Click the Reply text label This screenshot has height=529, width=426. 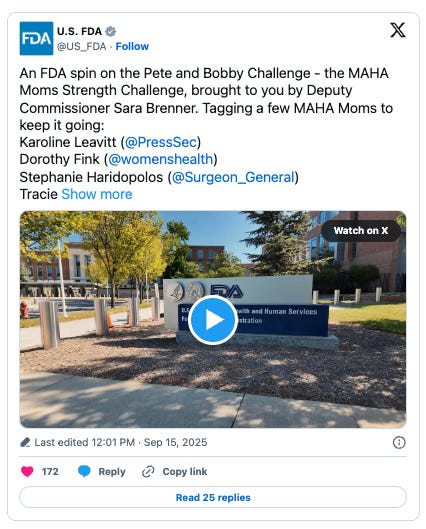112,471
